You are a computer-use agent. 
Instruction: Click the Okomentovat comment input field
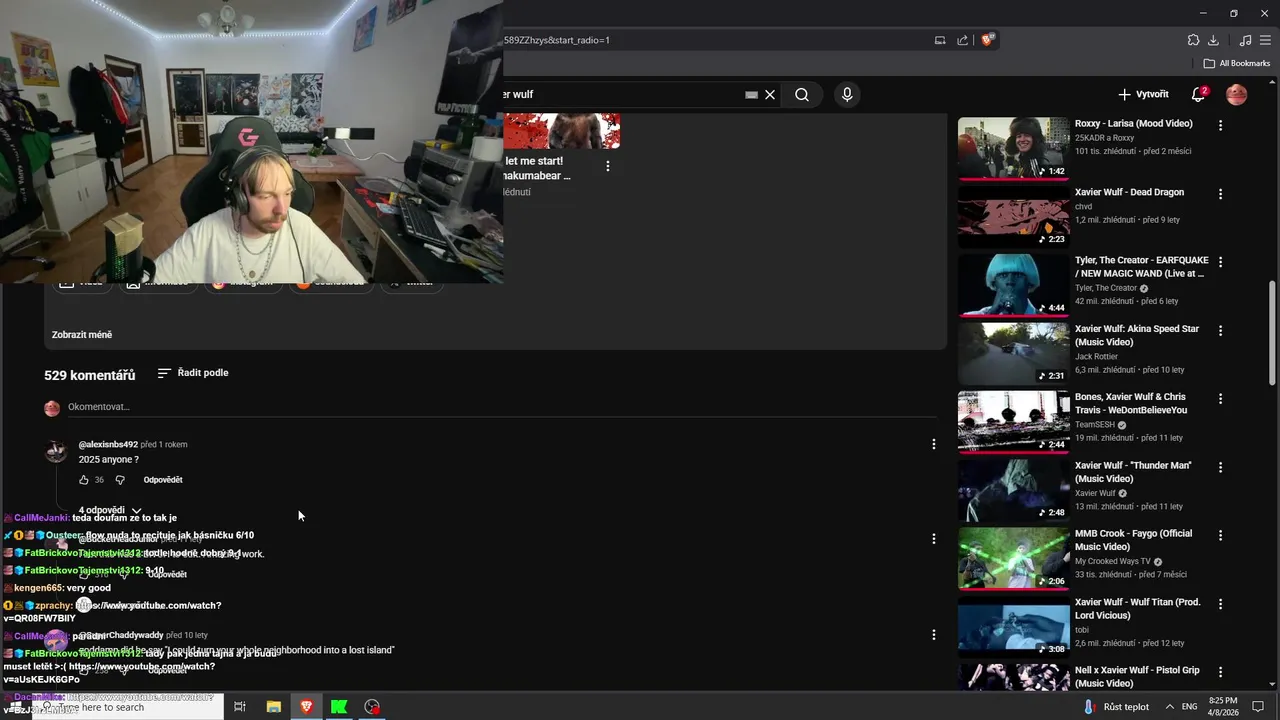point(500,407)
